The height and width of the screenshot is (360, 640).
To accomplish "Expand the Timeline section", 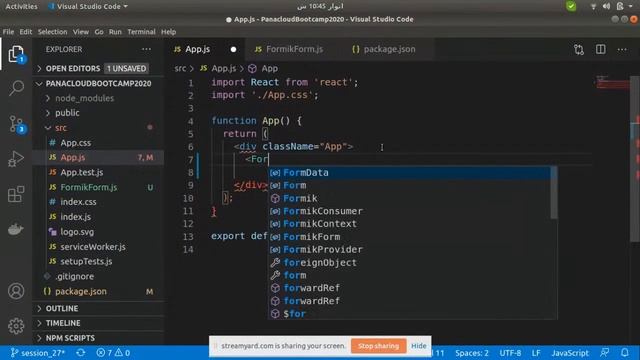I will (x=98, y=323).
